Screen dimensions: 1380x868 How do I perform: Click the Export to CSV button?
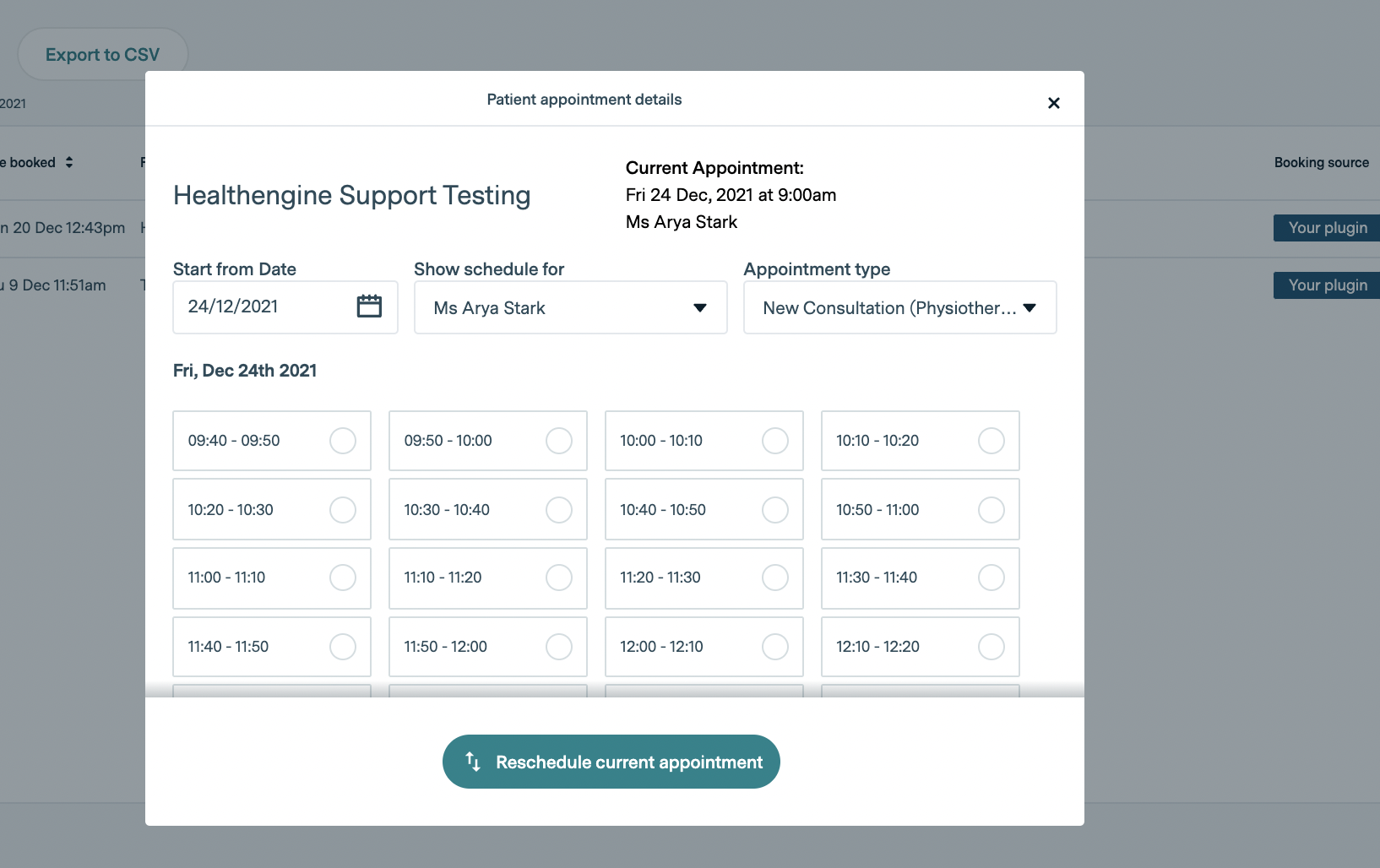102,55
